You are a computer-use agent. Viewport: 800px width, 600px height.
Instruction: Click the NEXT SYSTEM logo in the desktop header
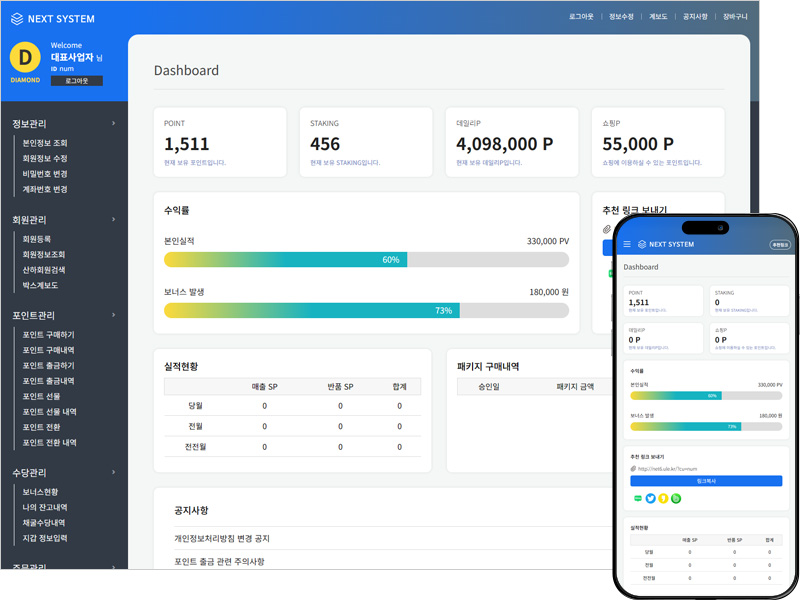[53, 18]
